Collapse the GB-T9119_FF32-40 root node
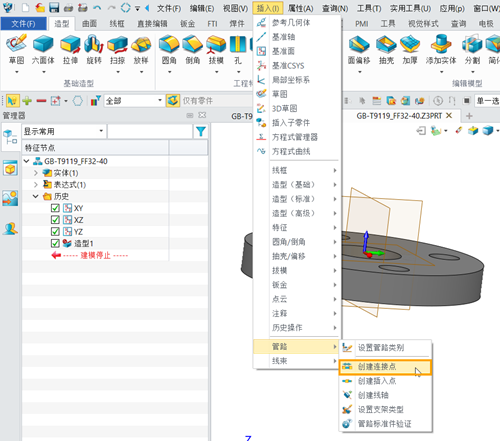This screenshot has width=500, height=441. pos(27,161)
